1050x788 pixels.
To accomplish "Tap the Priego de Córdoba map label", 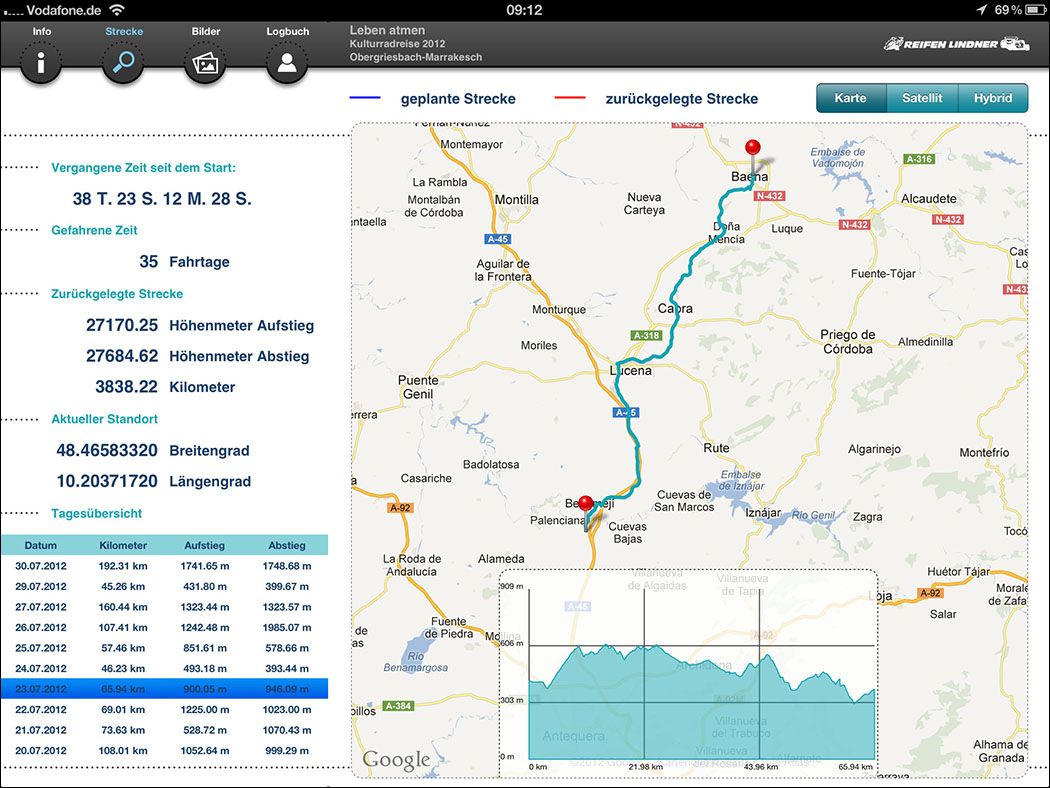I will [848, 341].
